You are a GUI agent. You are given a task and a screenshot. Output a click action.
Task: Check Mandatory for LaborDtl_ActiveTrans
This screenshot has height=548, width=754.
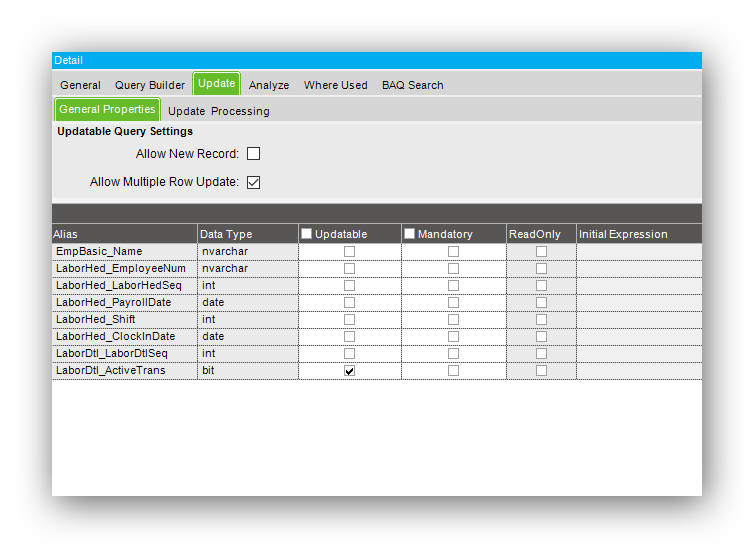click(453, 371)
